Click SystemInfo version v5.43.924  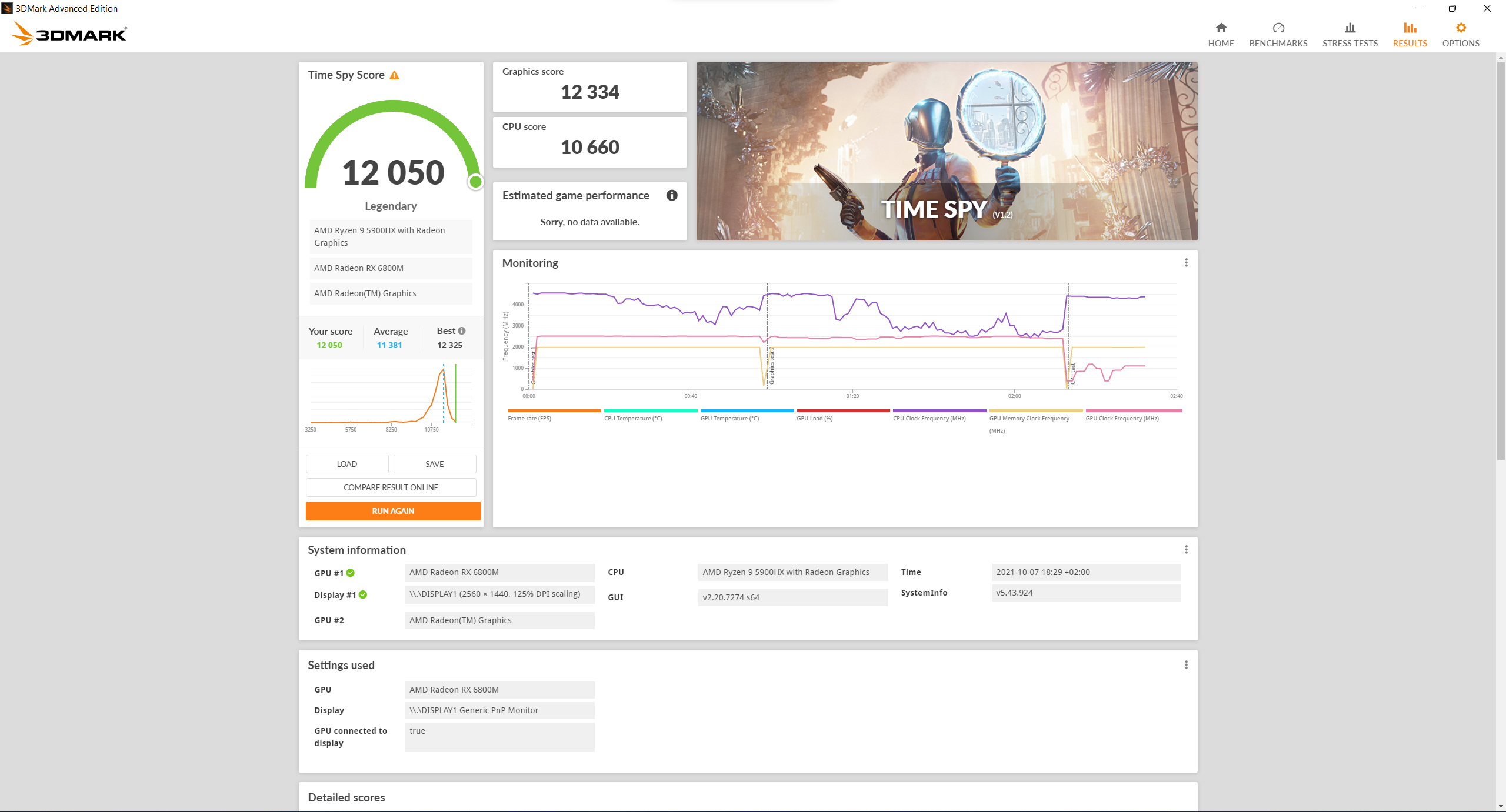[x=1086, y=593]
